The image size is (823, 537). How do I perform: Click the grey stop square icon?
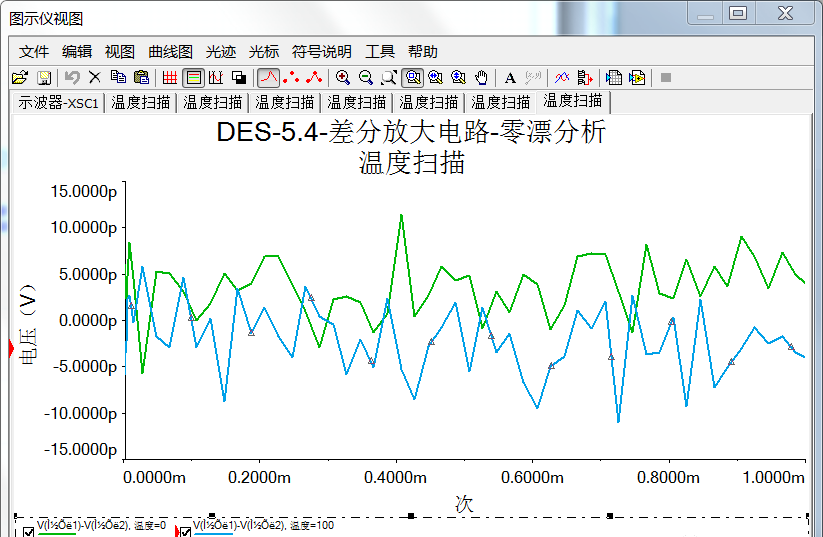[x=666, y=78]
